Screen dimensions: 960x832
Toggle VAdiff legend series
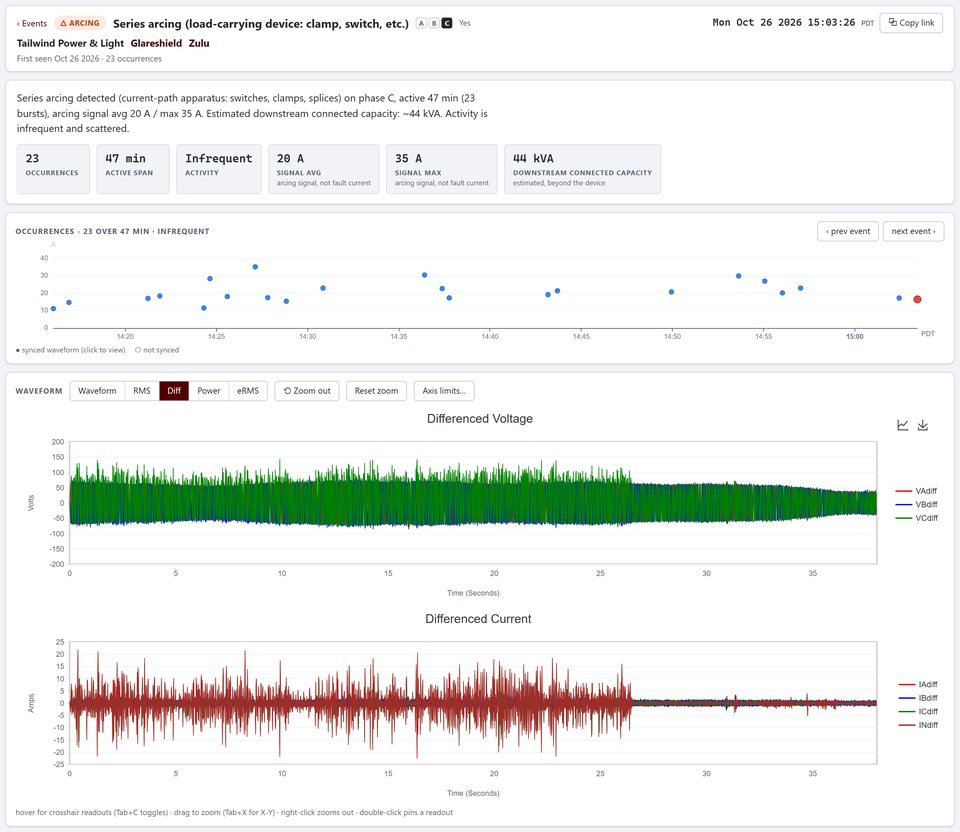[x=917, y=491]
